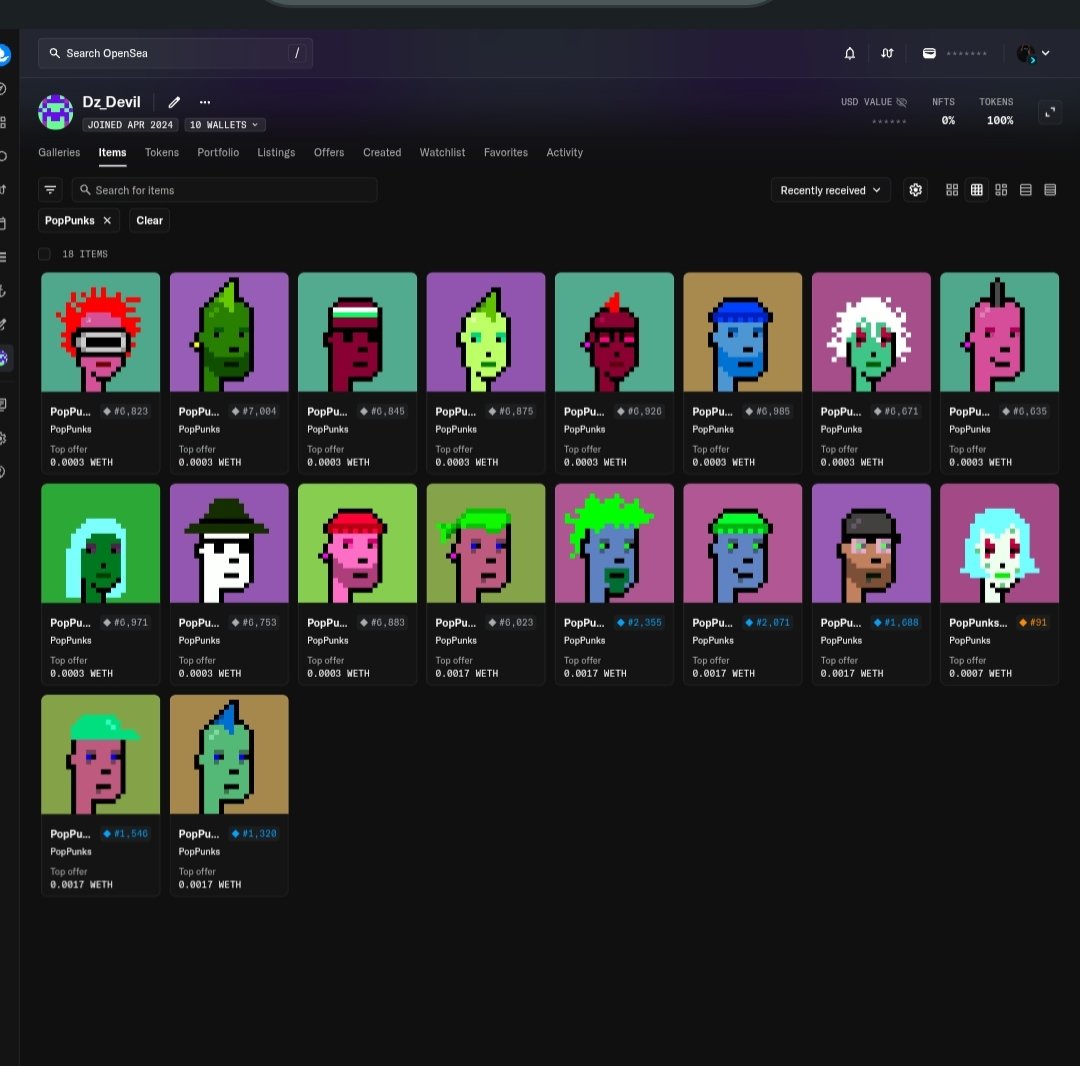Open PopPunk #6,823 red spiky hair thumbnail
1080x1066 pixels.
click(x=101, y=332)
